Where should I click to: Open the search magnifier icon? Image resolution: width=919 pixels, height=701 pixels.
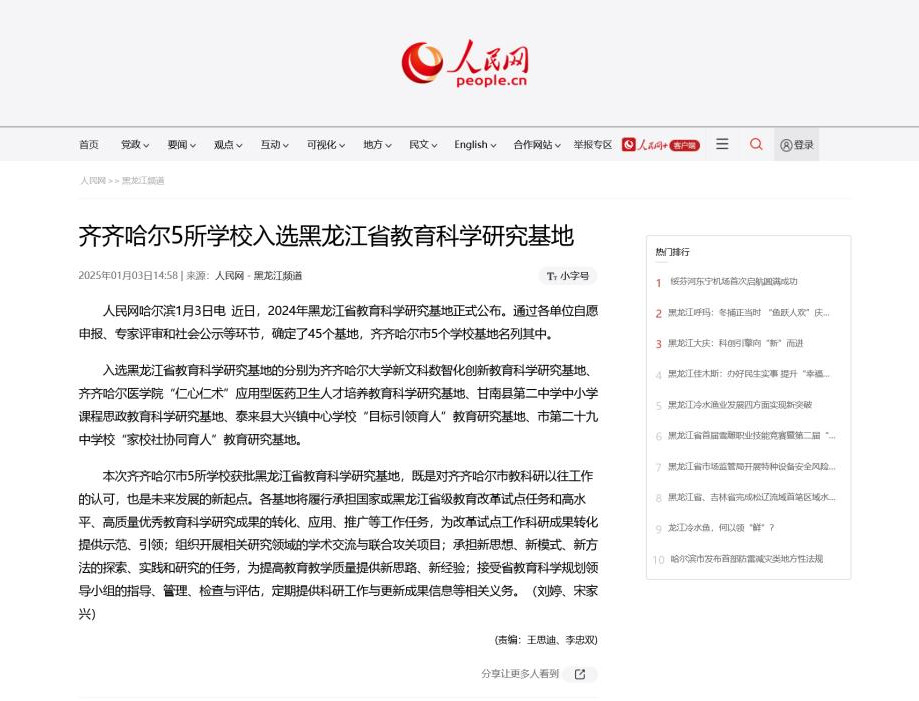(756, 144)
